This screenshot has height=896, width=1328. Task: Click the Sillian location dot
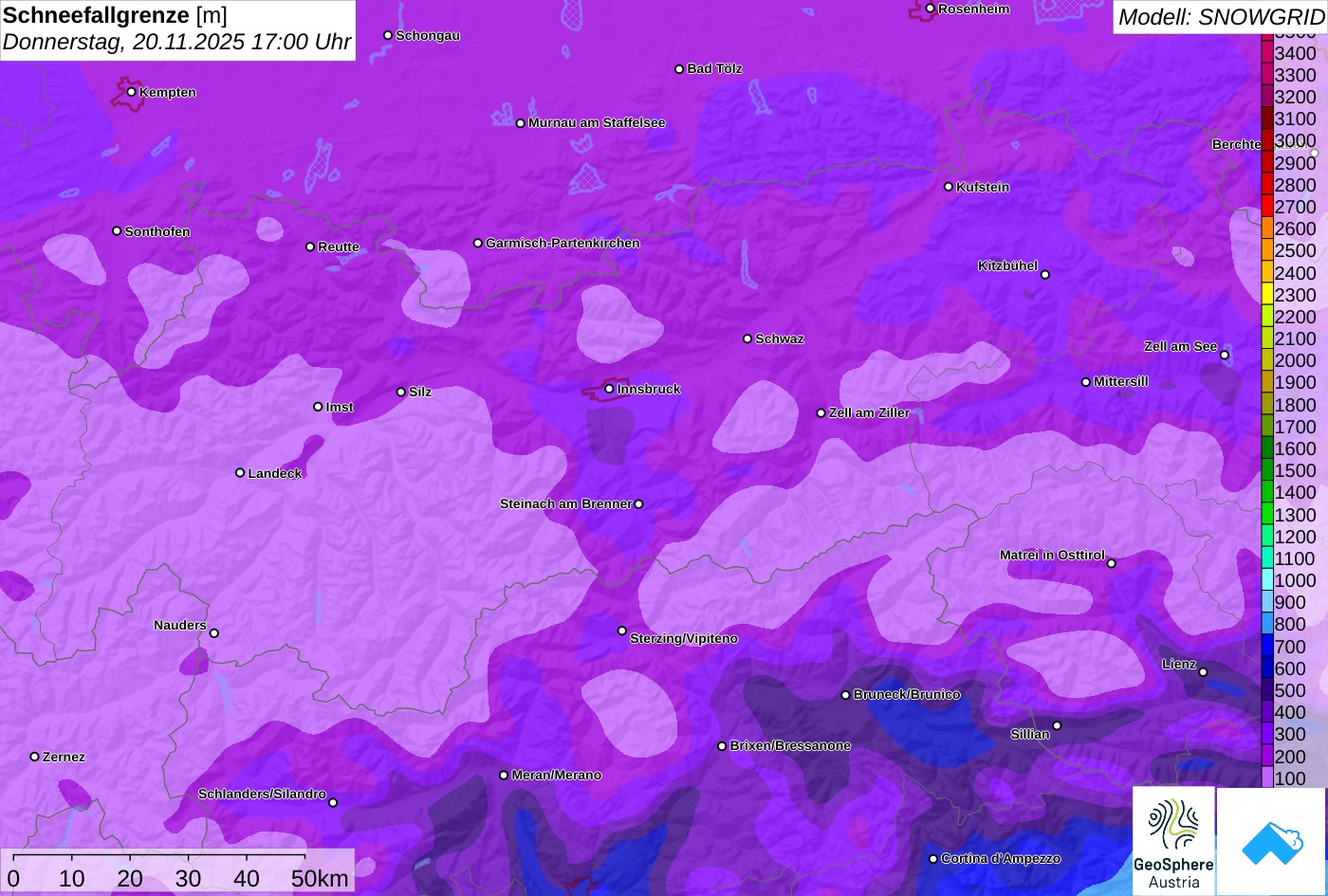(1057, 726)
